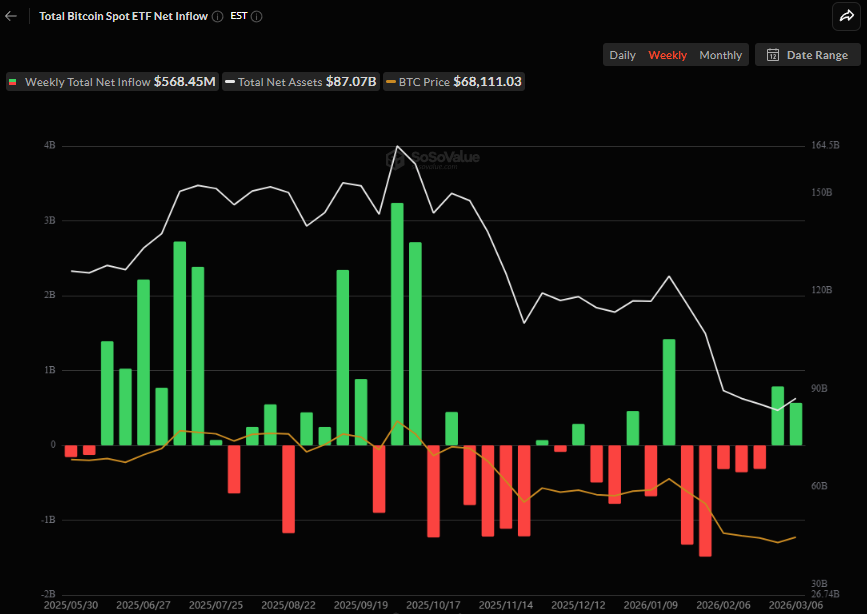This screenshot has width=867, height=614.
Task: Click the Total Bitcoin Spot ETF Net Inflow title
Action: 123,16
